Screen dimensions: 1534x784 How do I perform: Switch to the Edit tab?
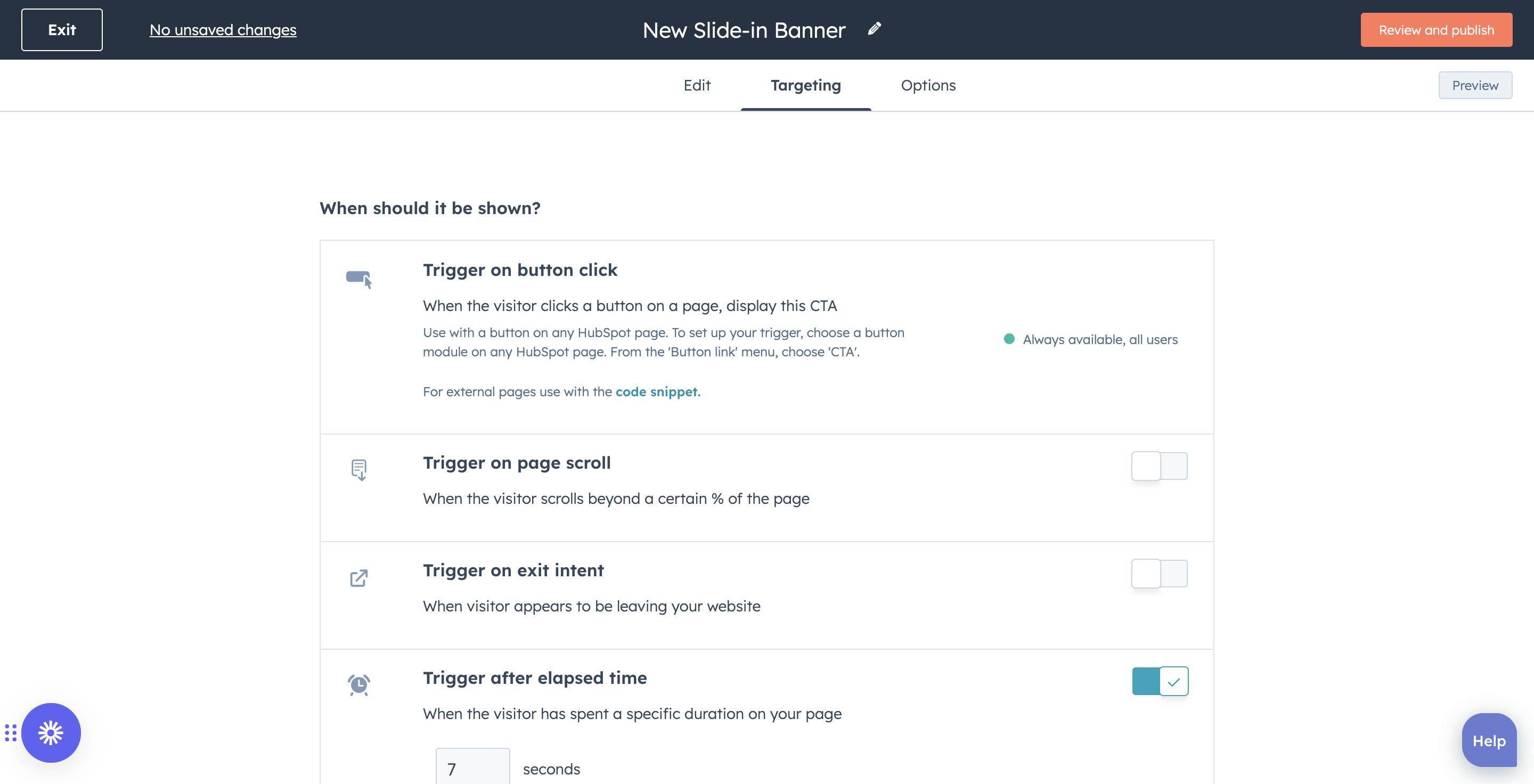(697, 85)
